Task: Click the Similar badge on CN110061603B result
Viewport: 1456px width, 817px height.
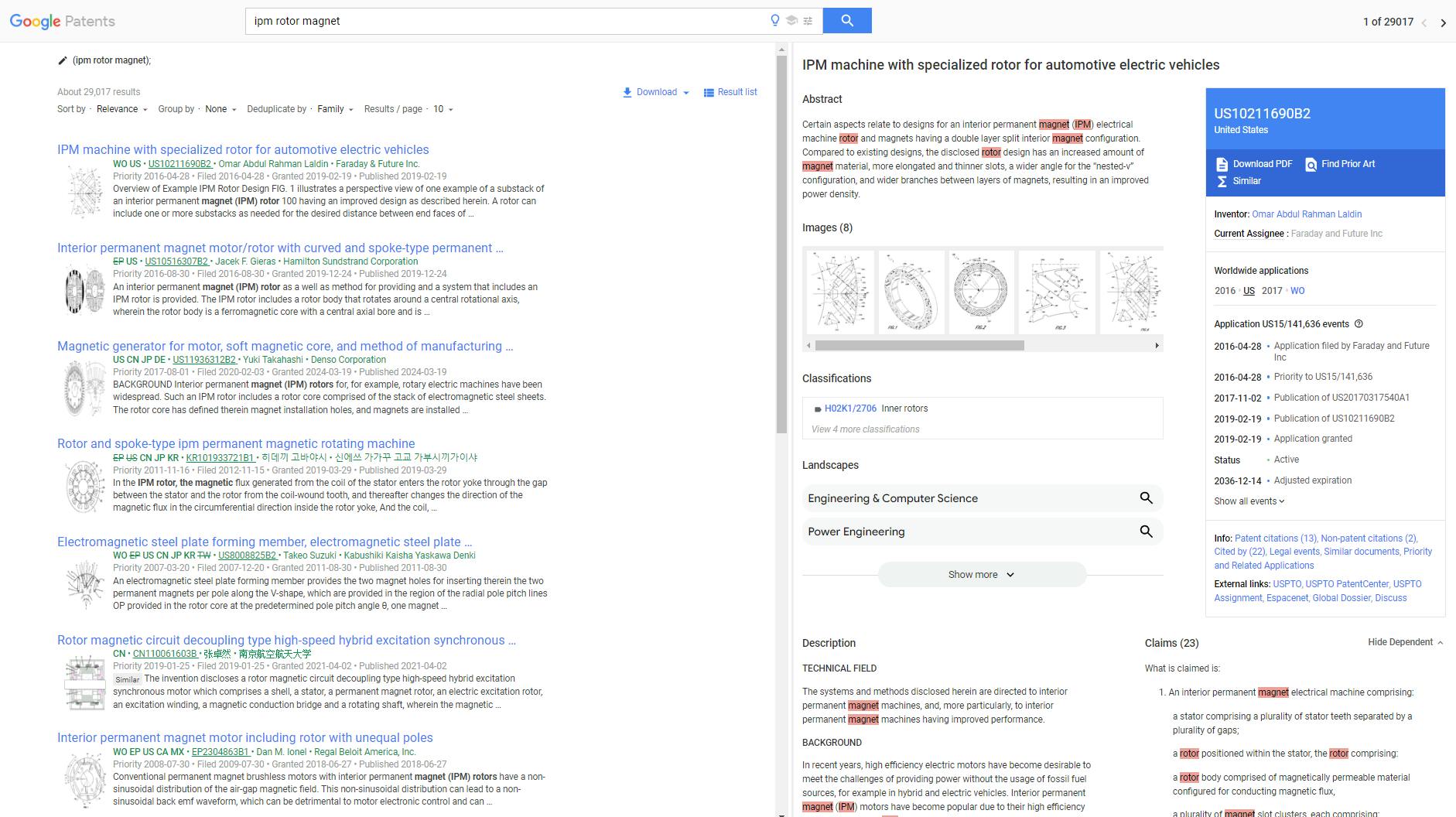Action: [x=128, y=680]
